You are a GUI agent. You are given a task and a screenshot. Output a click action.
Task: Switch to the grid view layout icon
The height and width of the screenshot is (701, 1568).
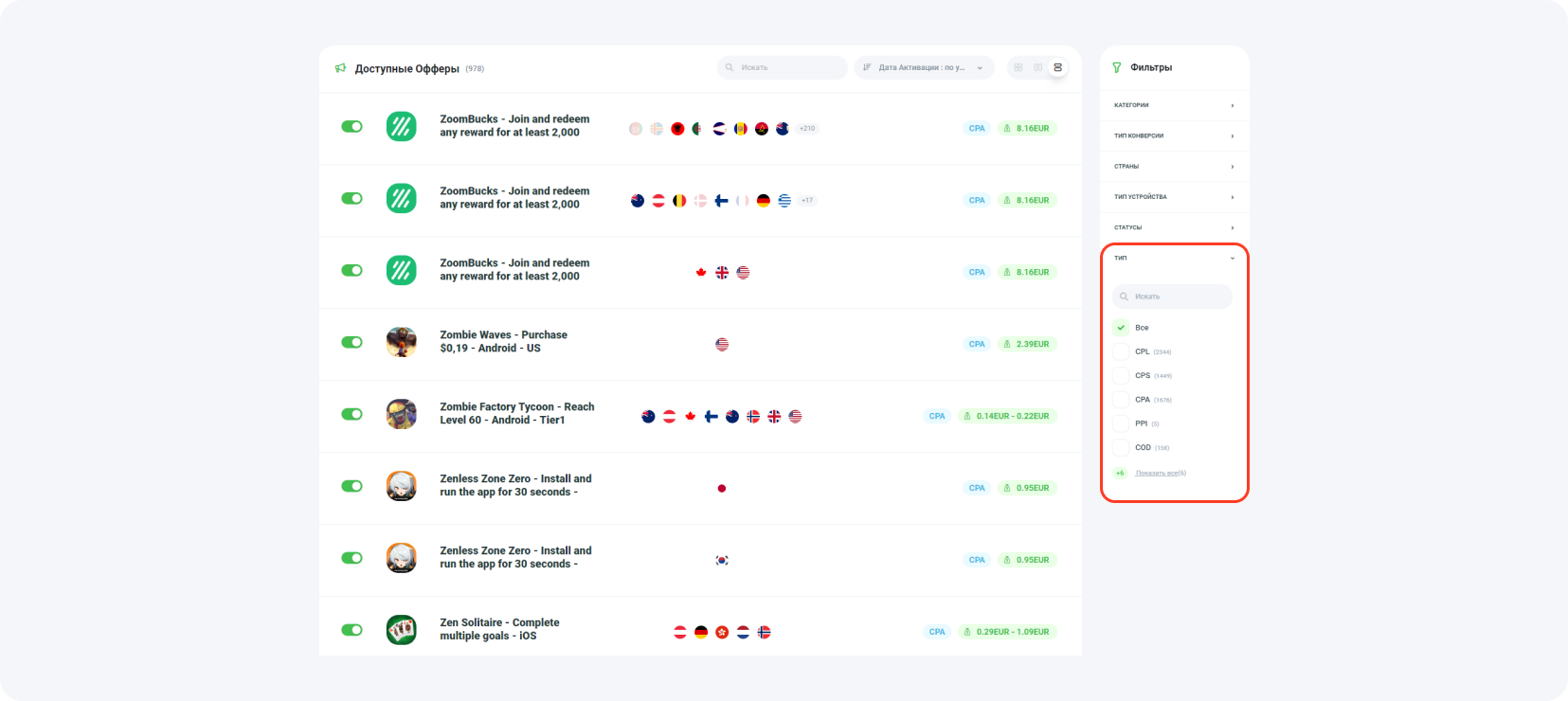point(1018,67)
